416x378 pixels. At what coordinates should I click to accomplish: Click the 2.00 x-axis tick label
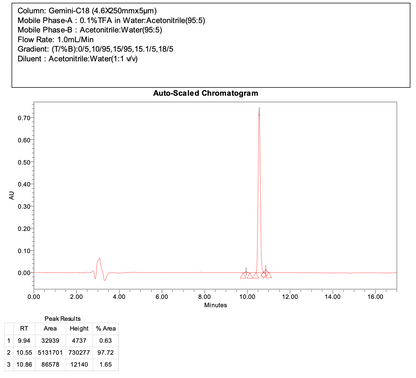point(76,297)
